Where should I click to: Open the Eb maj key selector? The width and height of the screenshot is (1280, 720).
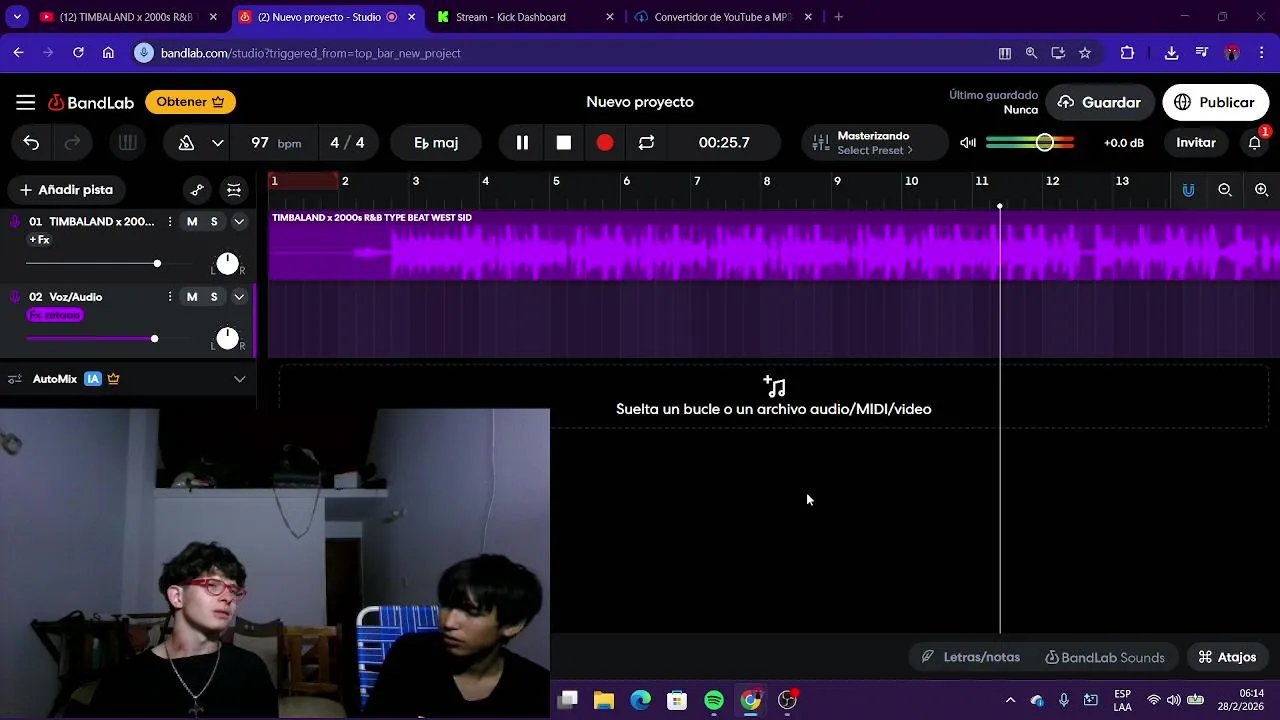[436, 143]
